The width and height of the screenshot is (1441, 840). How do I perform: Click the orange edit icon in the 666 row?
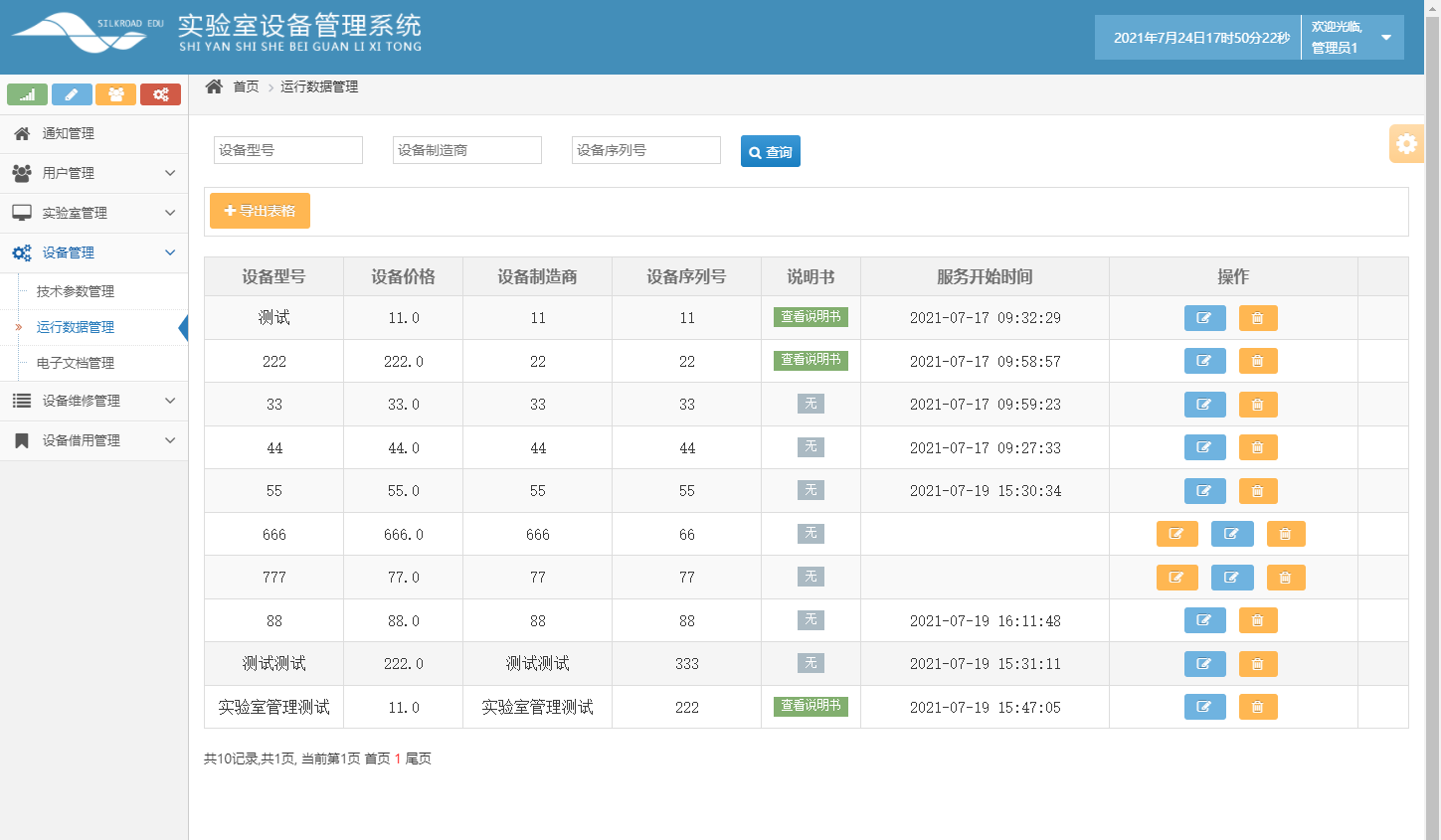click(x=1176, y=534)
